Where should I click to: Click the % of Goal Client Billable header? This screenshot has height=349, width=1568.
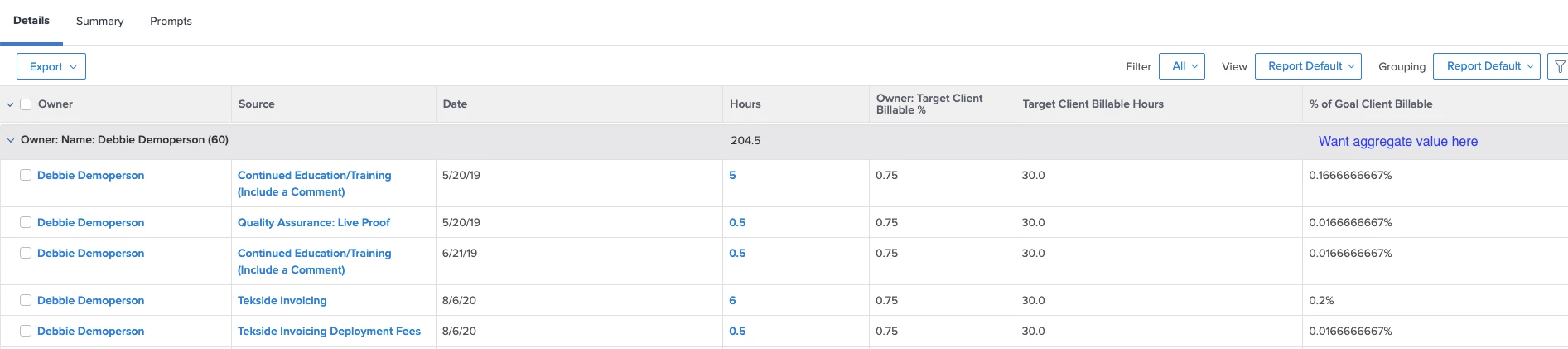pyautogui.click(x=1371, y=104)
